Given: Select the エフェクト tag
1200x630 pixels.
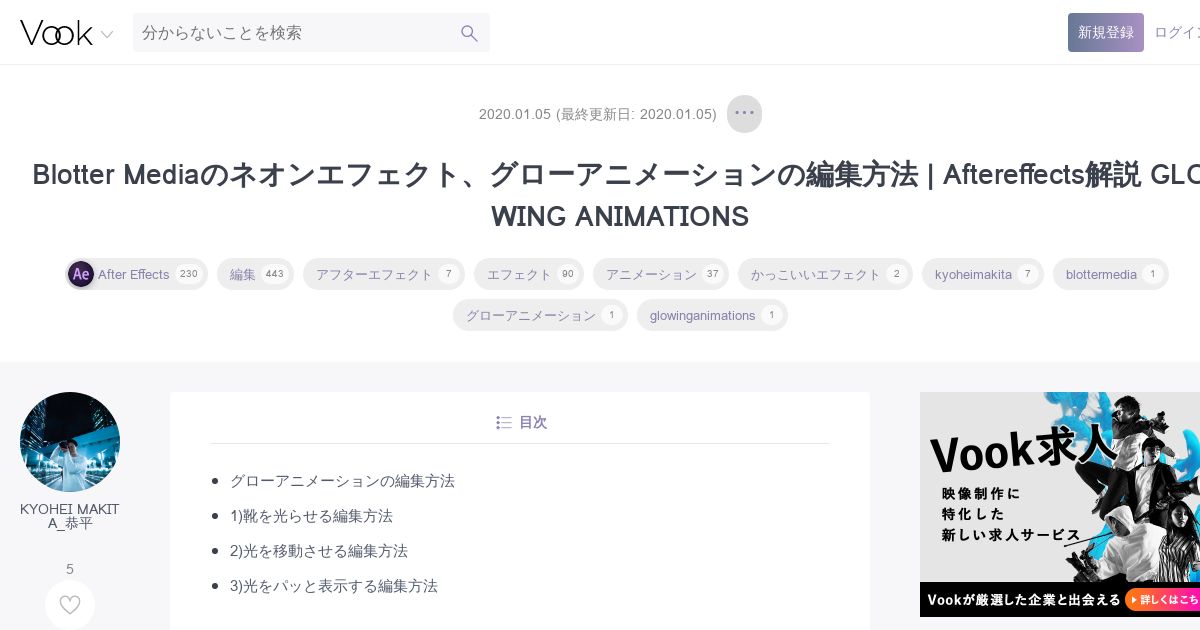Looking at the screenshot, I should [x=529, y=274].
